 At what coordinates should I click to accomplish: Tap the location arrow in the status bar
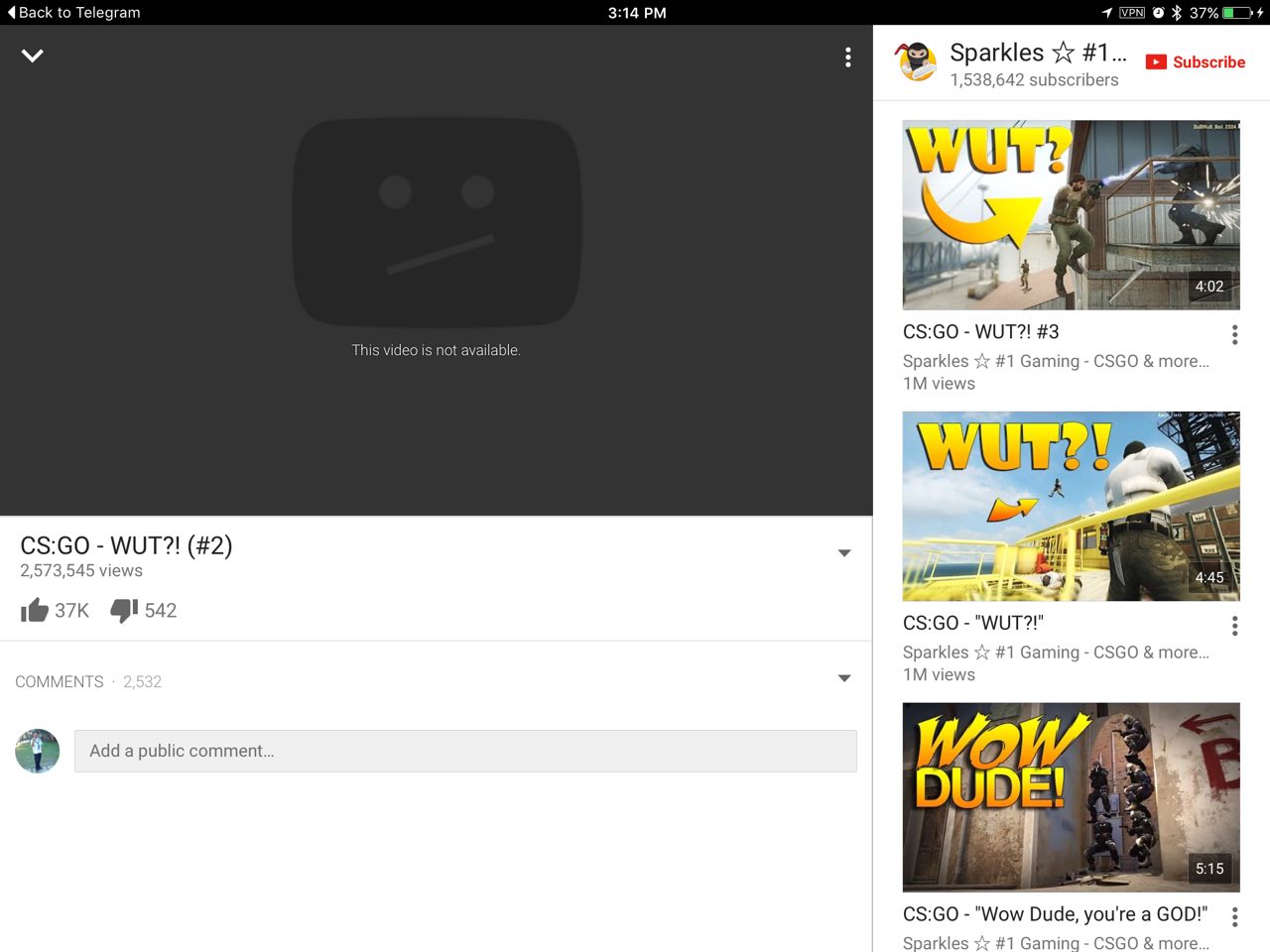1107,13
